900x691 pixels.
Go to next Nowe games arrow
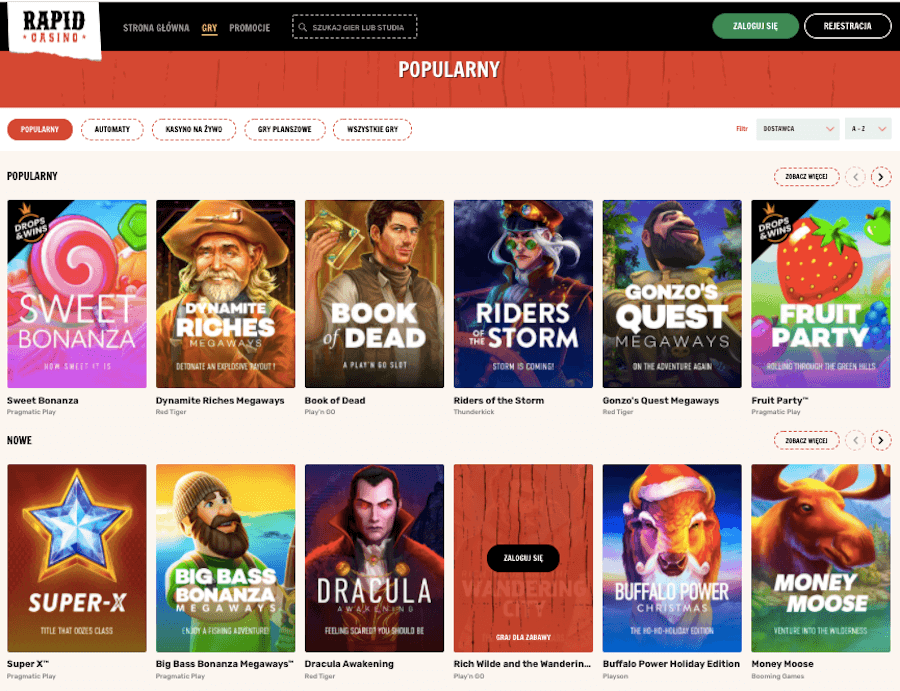(x=880, y=441)
